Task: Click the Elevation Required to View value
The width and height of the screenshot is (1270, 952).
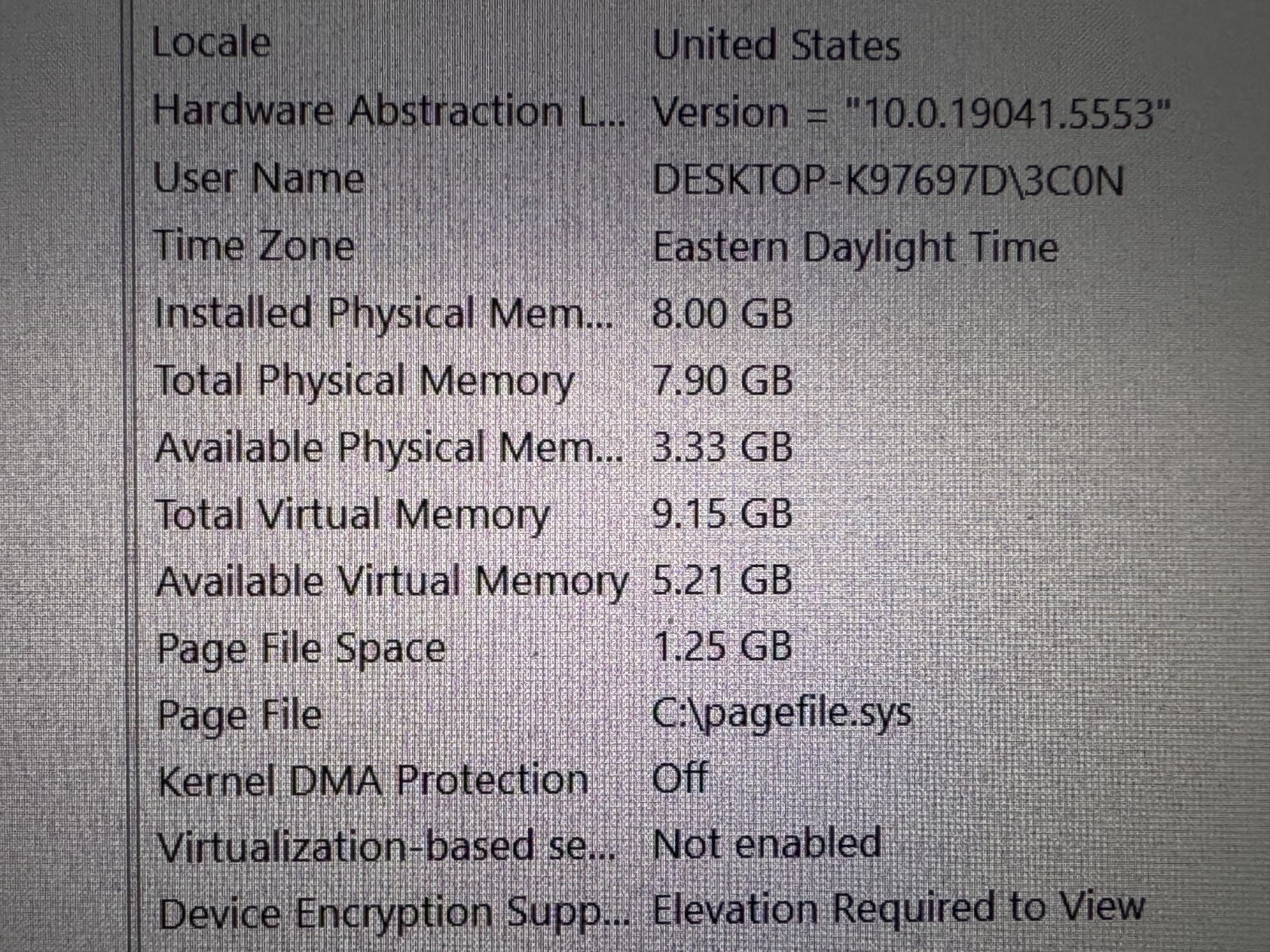Action: coord(898,908)
